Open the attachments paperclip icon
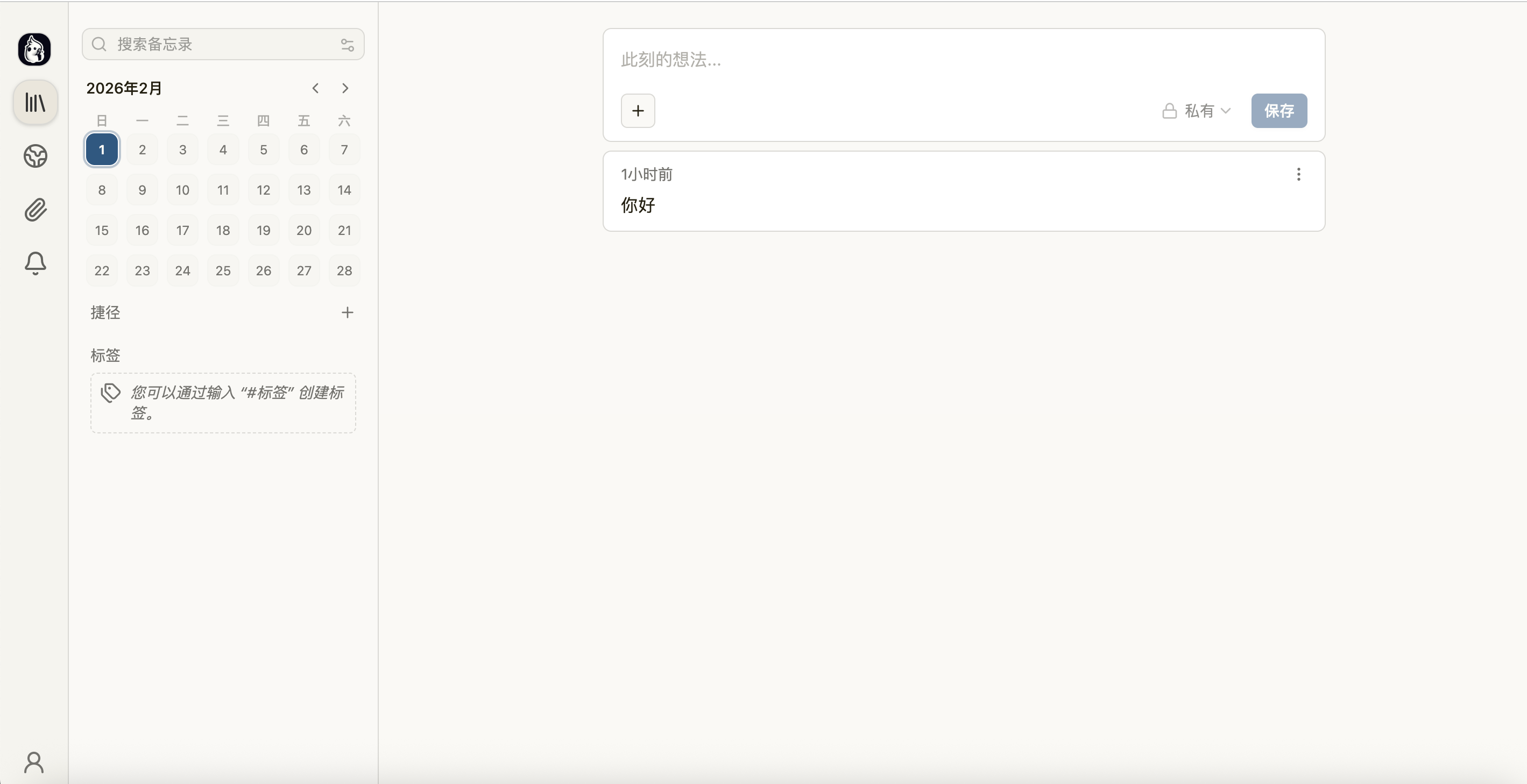 click(x=35, y=210)
